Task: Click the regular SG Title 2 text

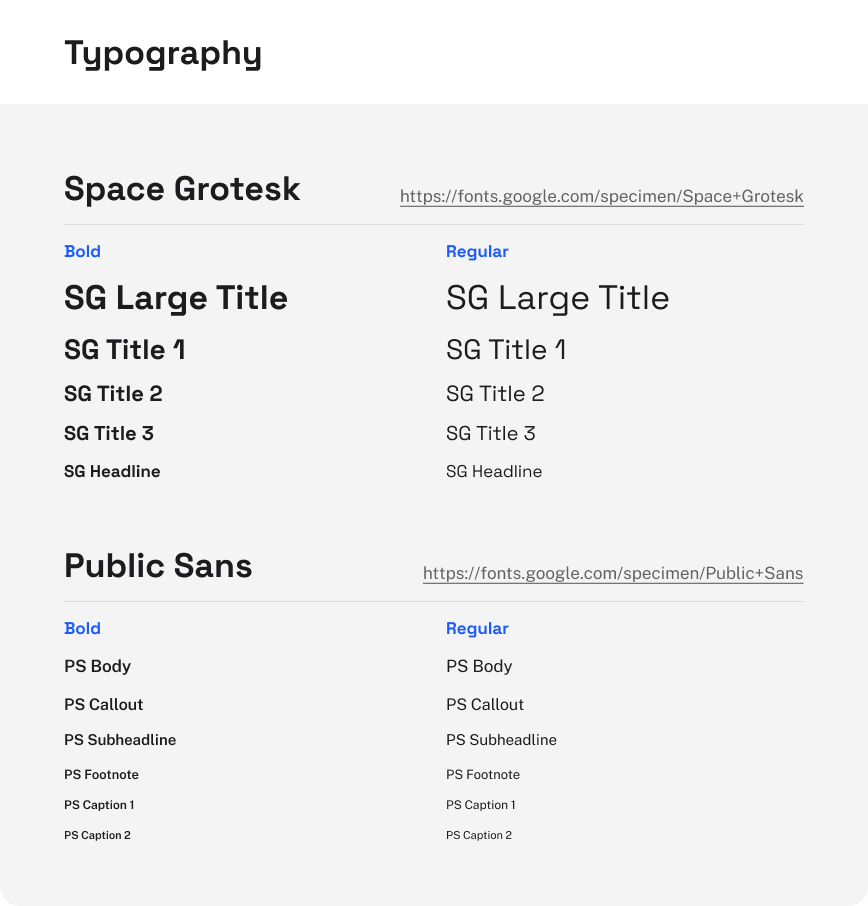Action: point(495,394)
